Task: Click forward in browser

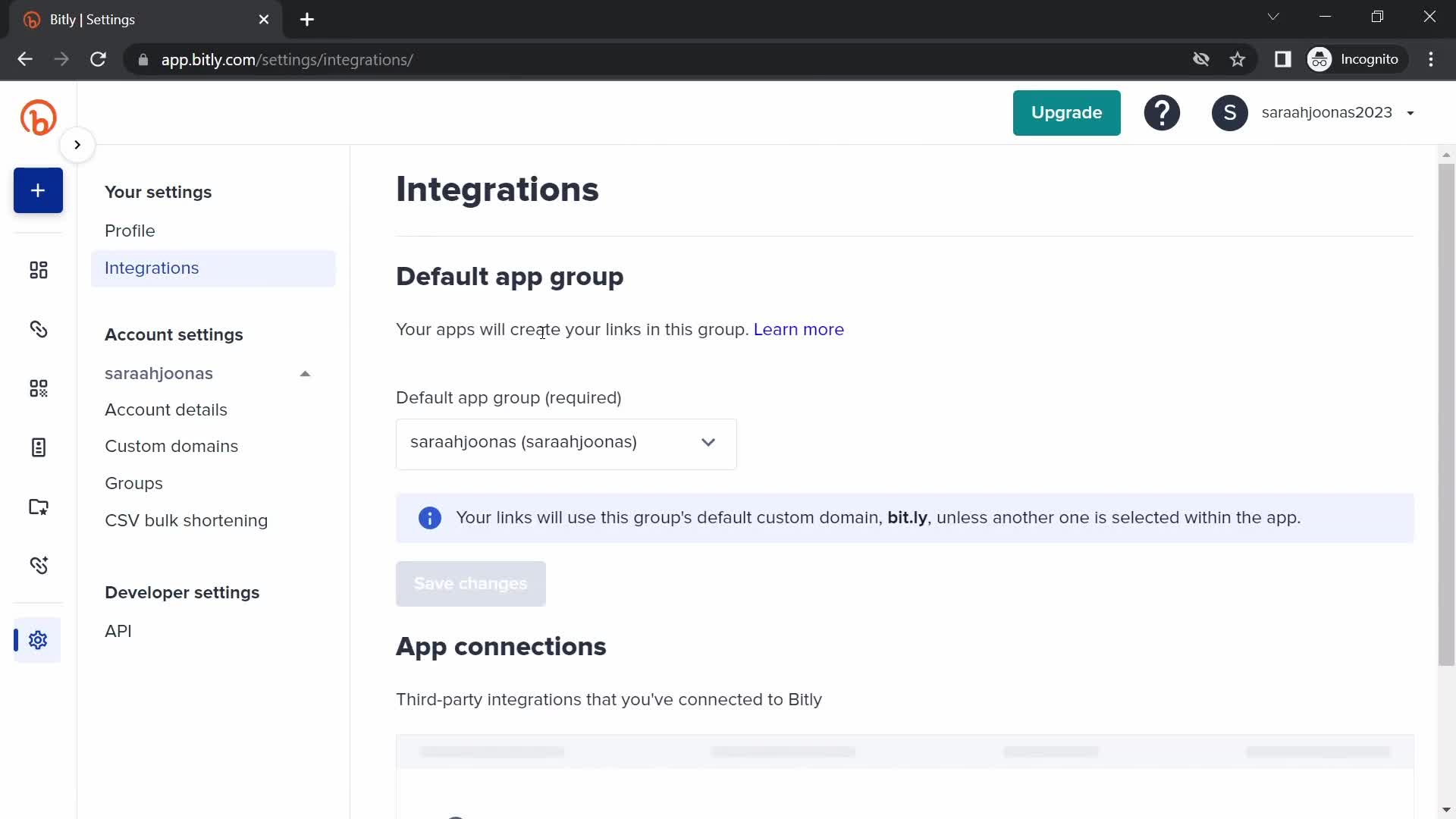Action: tap(61, 59)
